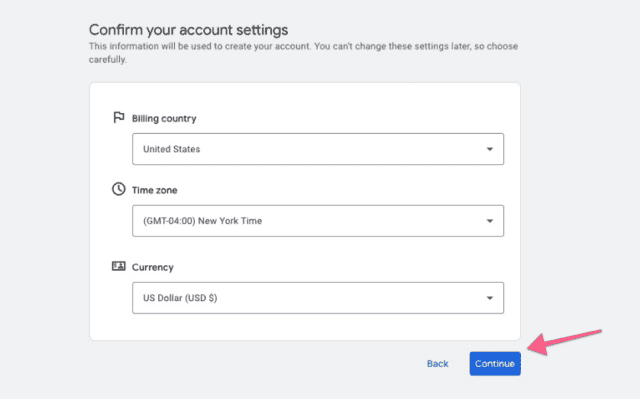Viewport: 640px width, 399px height.
Task: Select the US Dollar (USD $) value
Action: tap(180, 298)
